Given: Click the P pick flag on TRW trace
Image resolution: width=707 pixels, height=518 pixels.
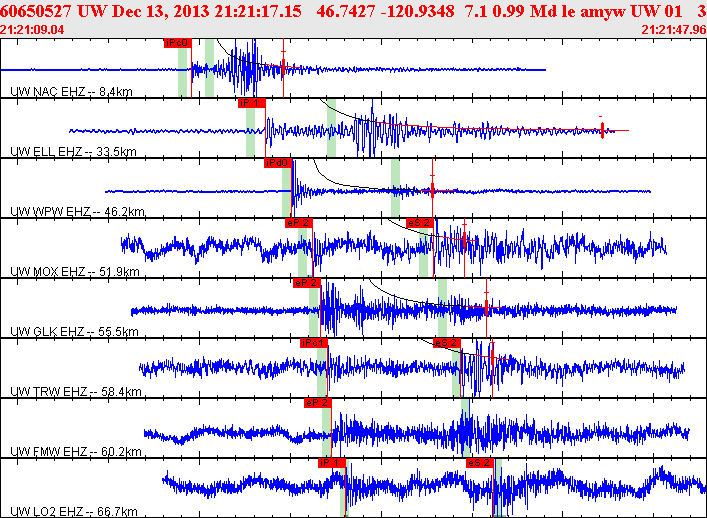Looking at the screenshot, I should coord(314,343).
